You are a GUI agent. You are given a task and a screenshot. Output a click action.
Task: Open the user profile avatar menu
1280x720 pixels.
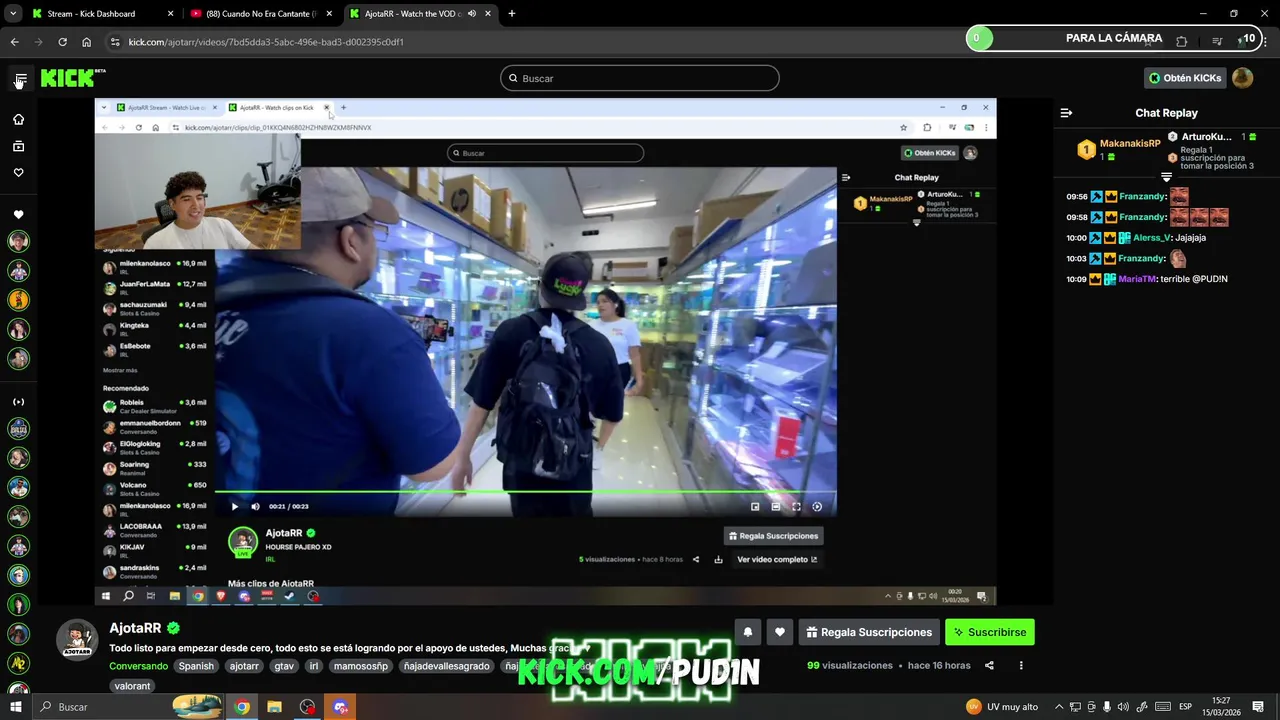tap(1242, 78)
